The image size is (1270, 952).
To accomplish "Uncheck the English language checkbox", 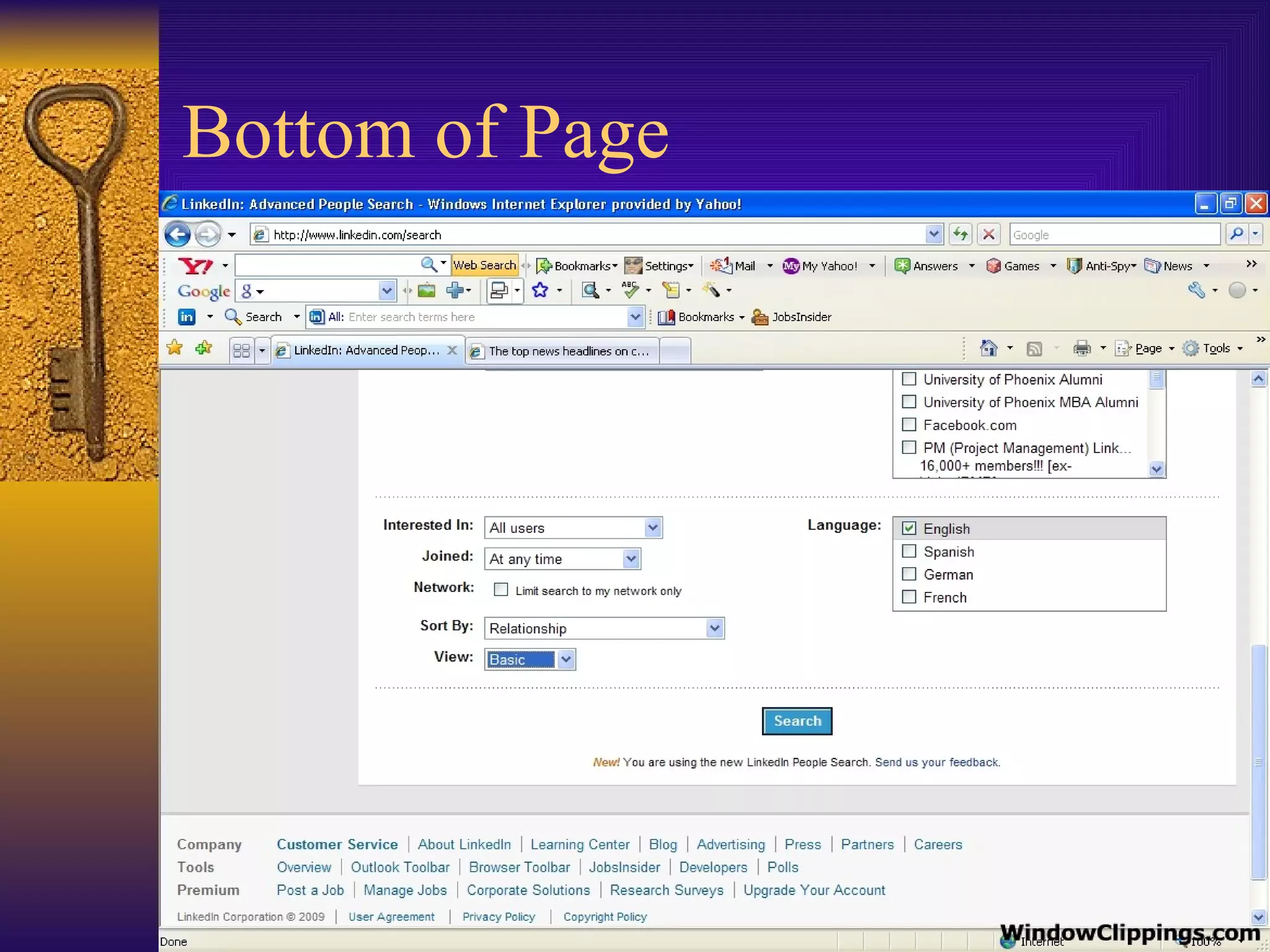I will point(909,528).
